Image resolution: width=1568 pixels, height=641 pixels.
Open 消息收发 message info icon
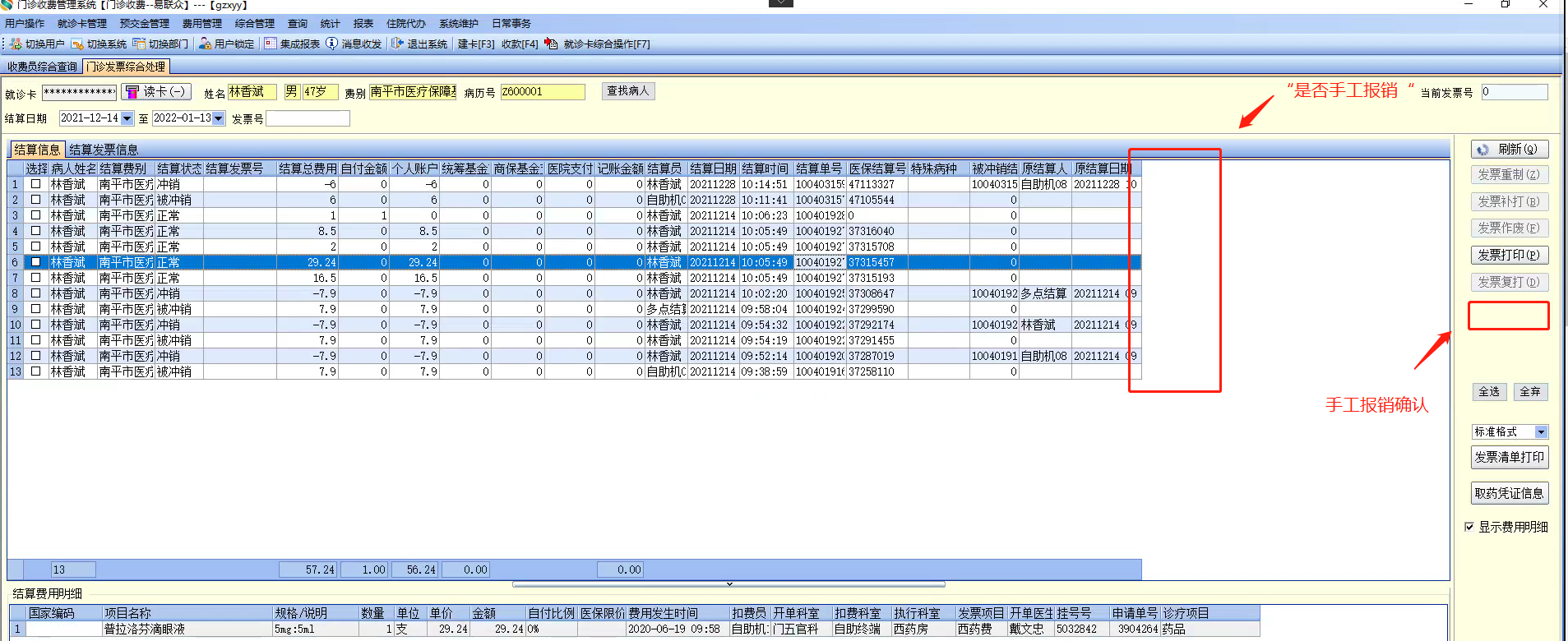pos(331,44)
